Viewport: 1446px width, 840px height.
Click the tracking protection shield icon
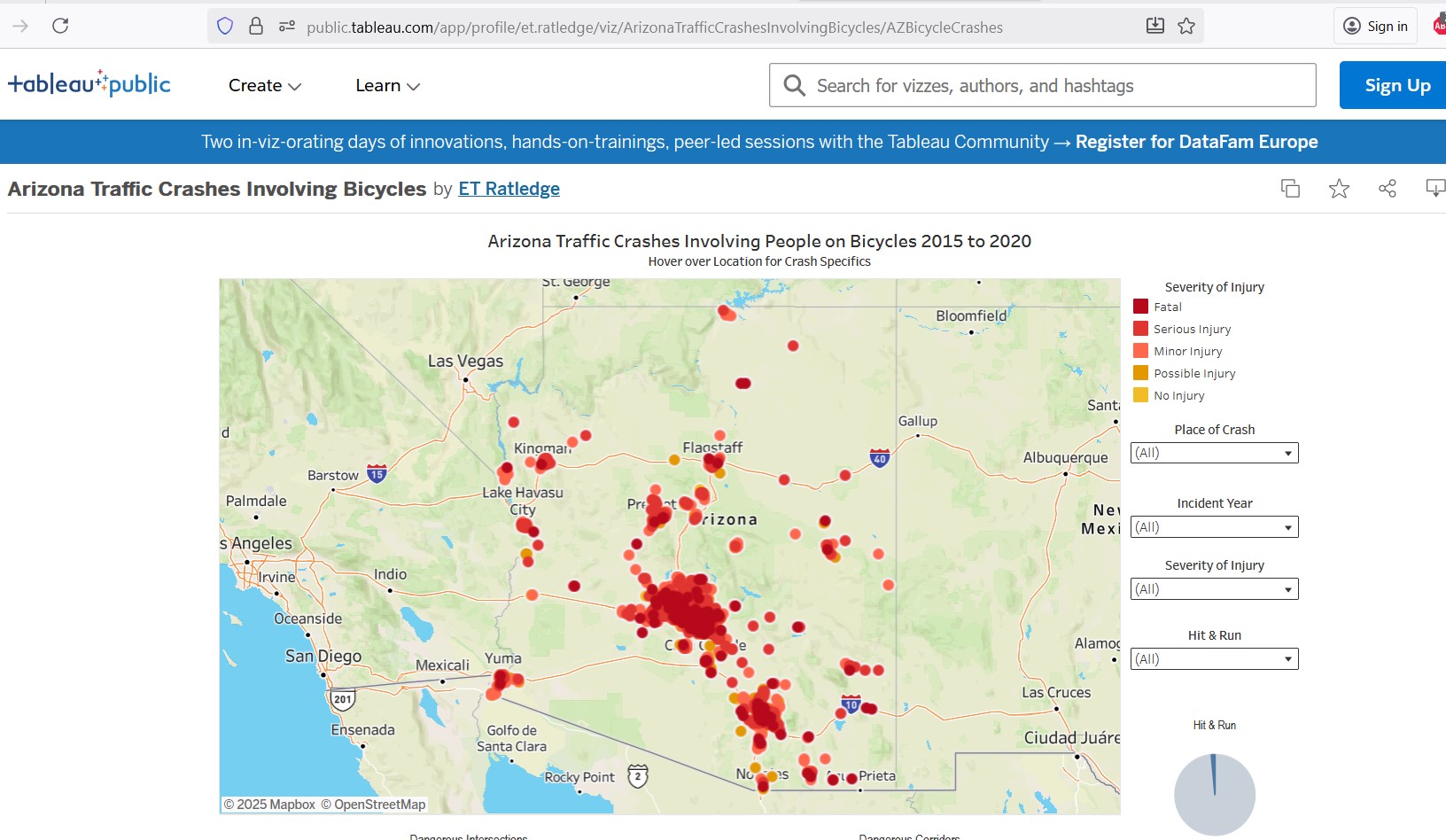pyautogui.click(x=225, y=27)
